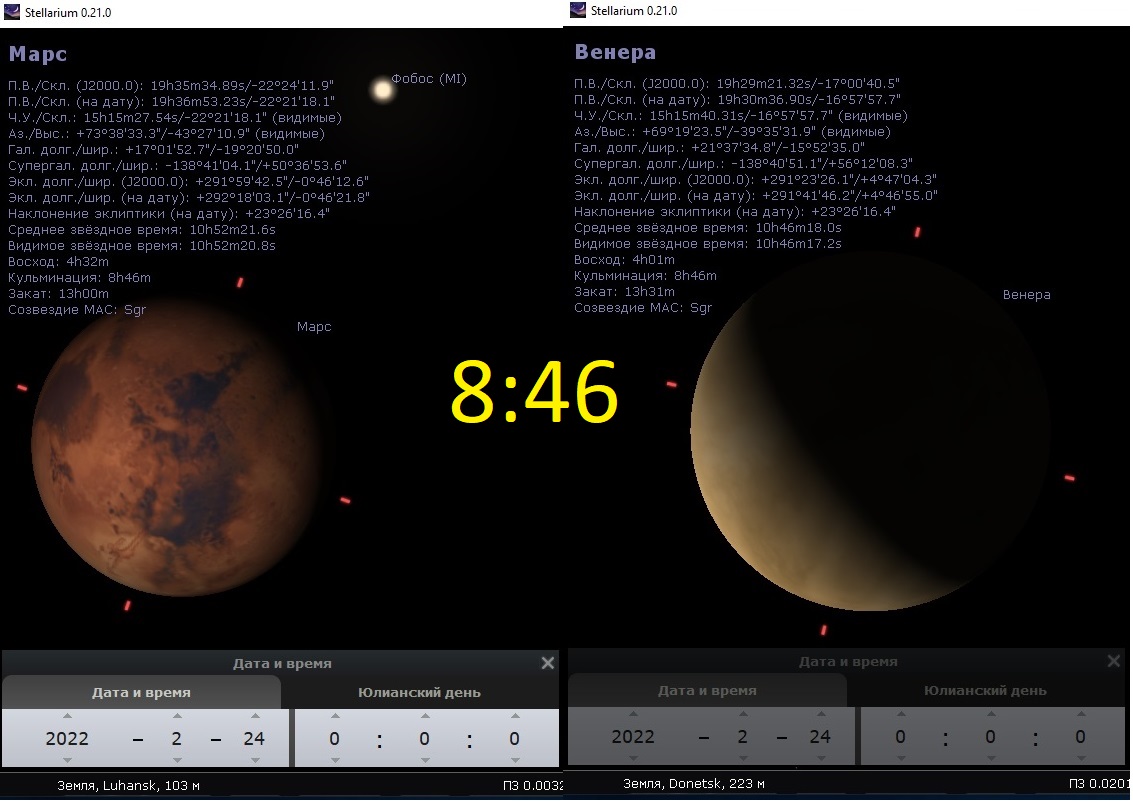
Task: Increase hours in right Stellarium time panel
Action: 901,713
